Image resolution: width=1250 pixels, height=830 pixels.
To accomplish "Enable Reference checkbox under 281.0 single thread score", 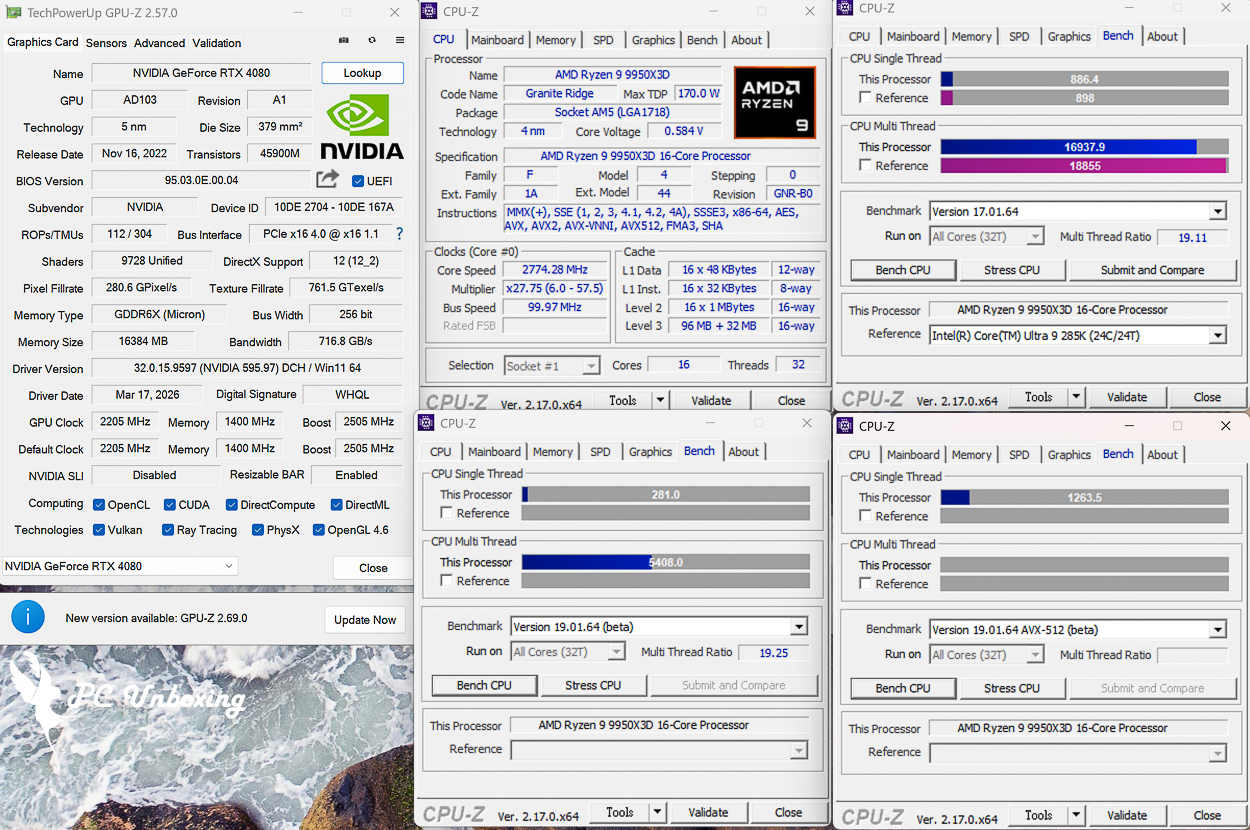I will [x=447, y=513].
